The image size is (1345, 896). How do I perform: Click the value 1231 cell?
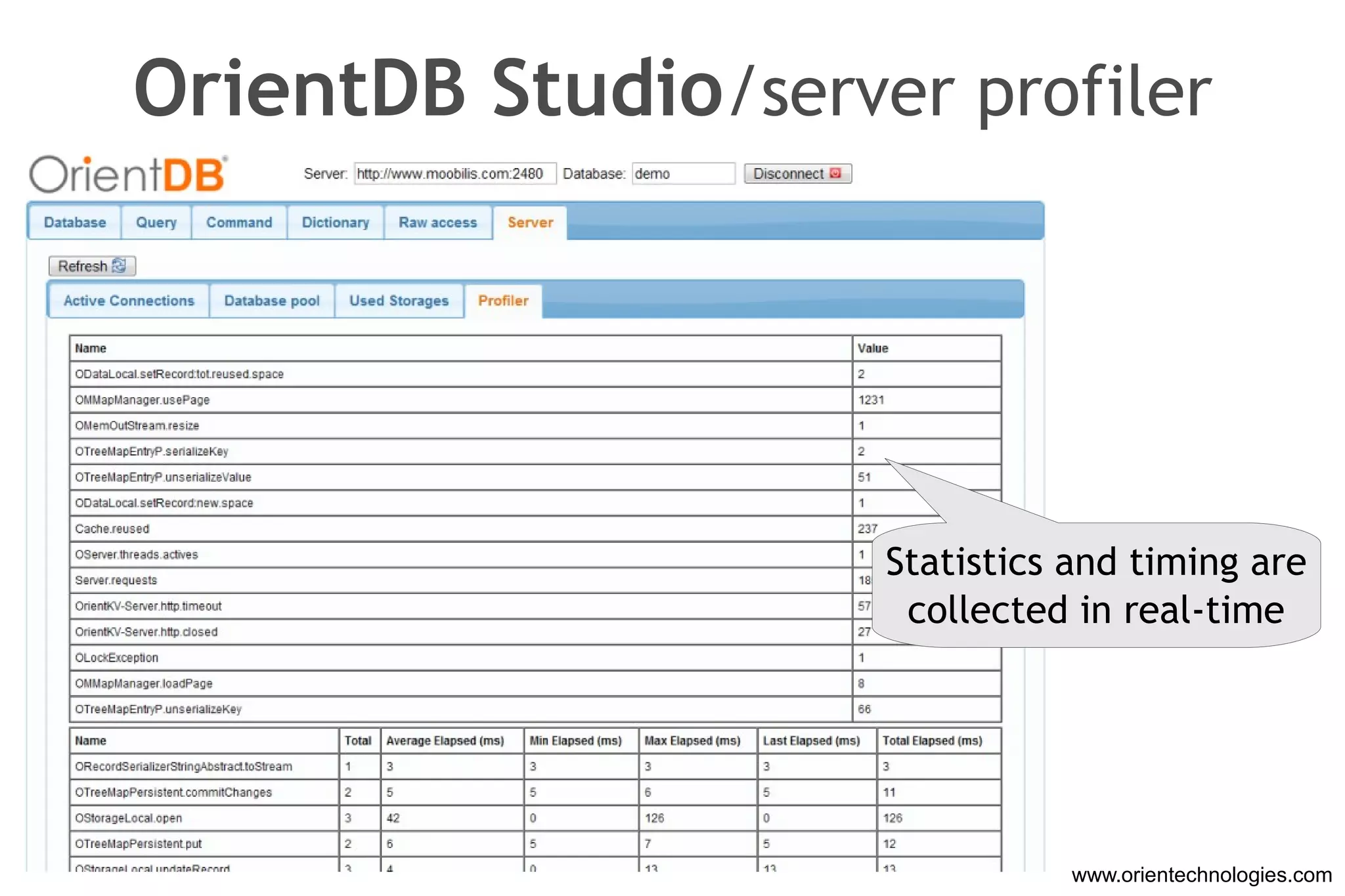coord(927,400)
